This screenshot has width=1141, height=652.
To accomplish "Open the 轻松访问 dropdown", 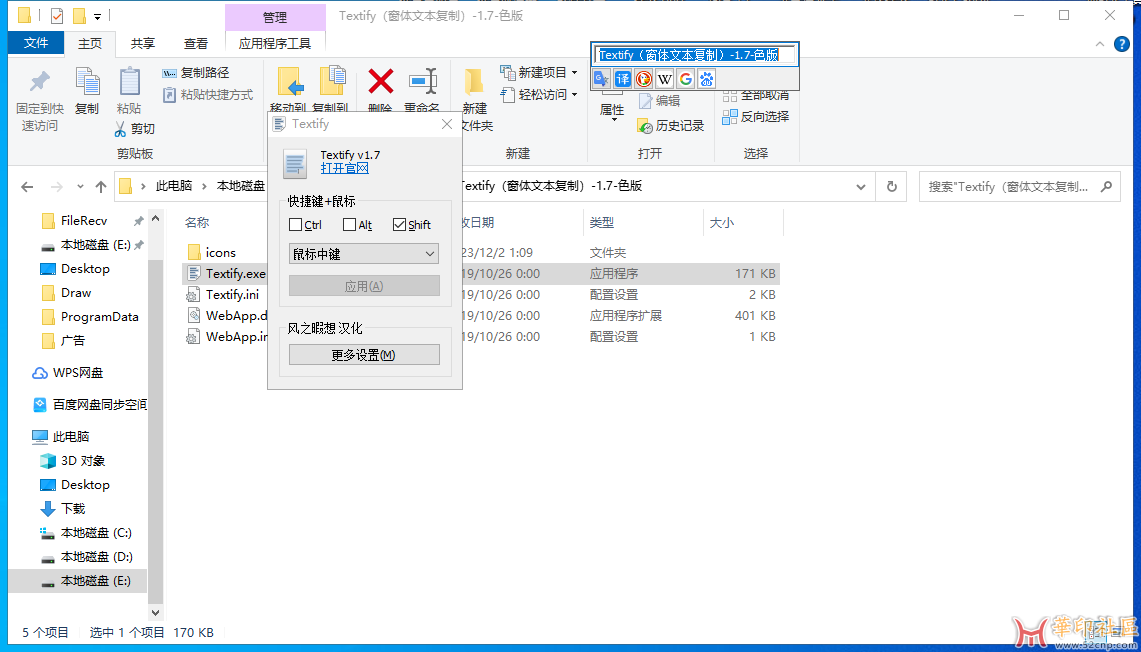I will (x=539, y=95).
